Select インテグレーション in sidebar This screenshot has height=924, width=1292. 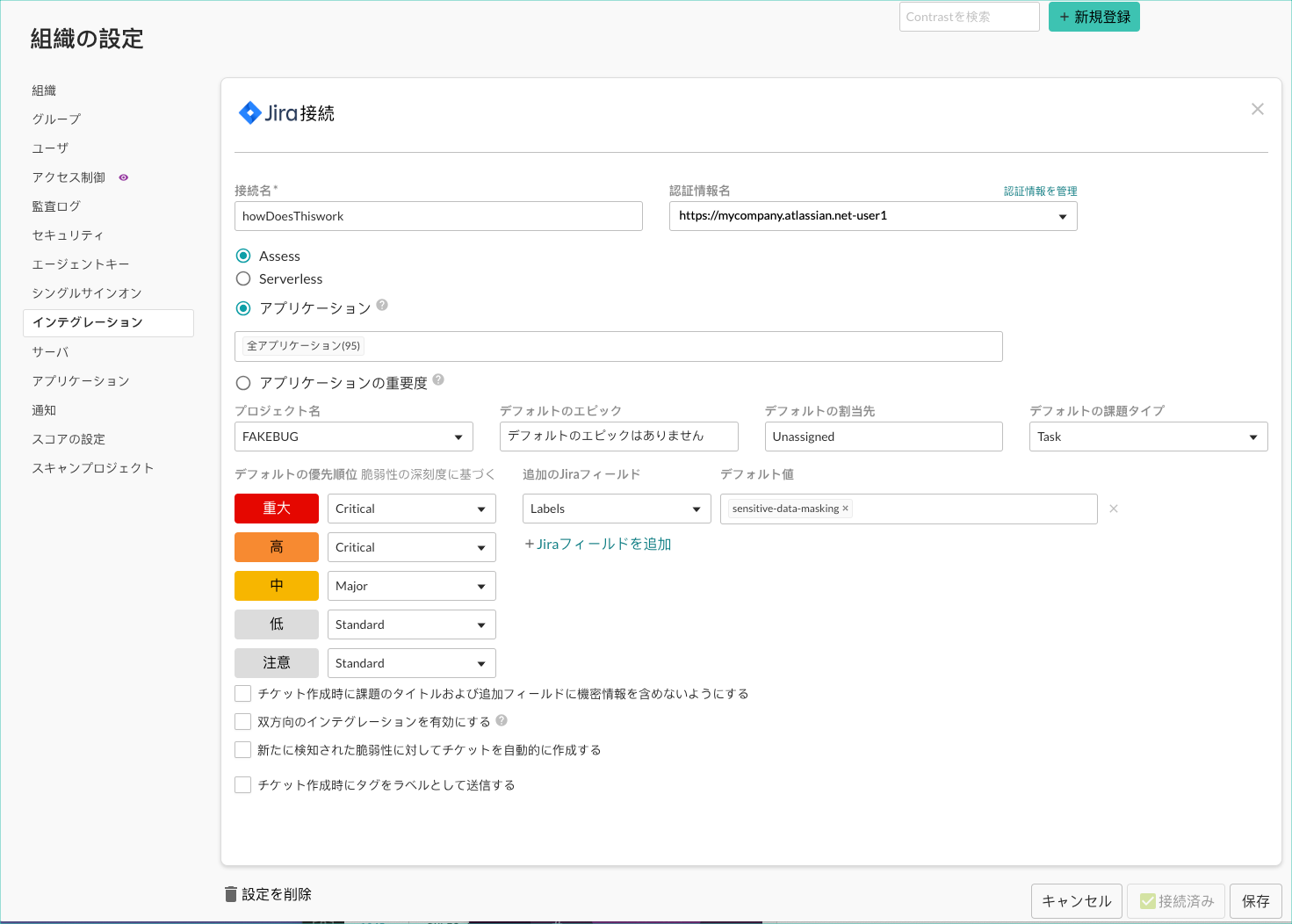108,322
